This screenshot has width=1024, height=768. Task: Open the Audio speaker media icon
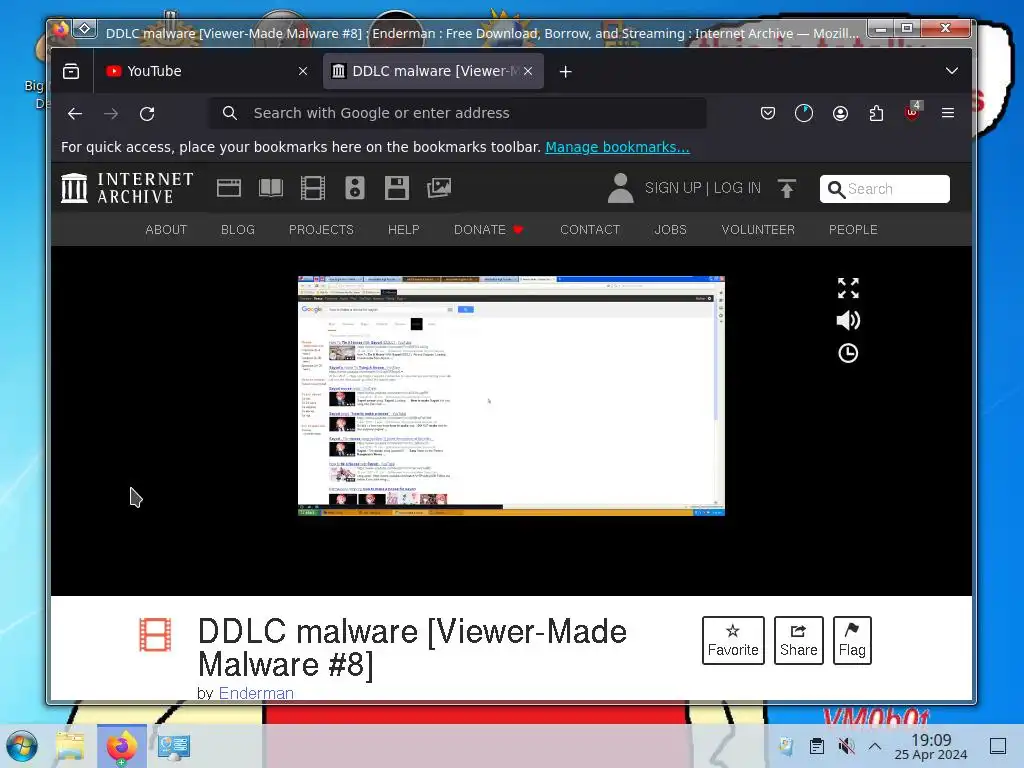click(x=355, y=188)
